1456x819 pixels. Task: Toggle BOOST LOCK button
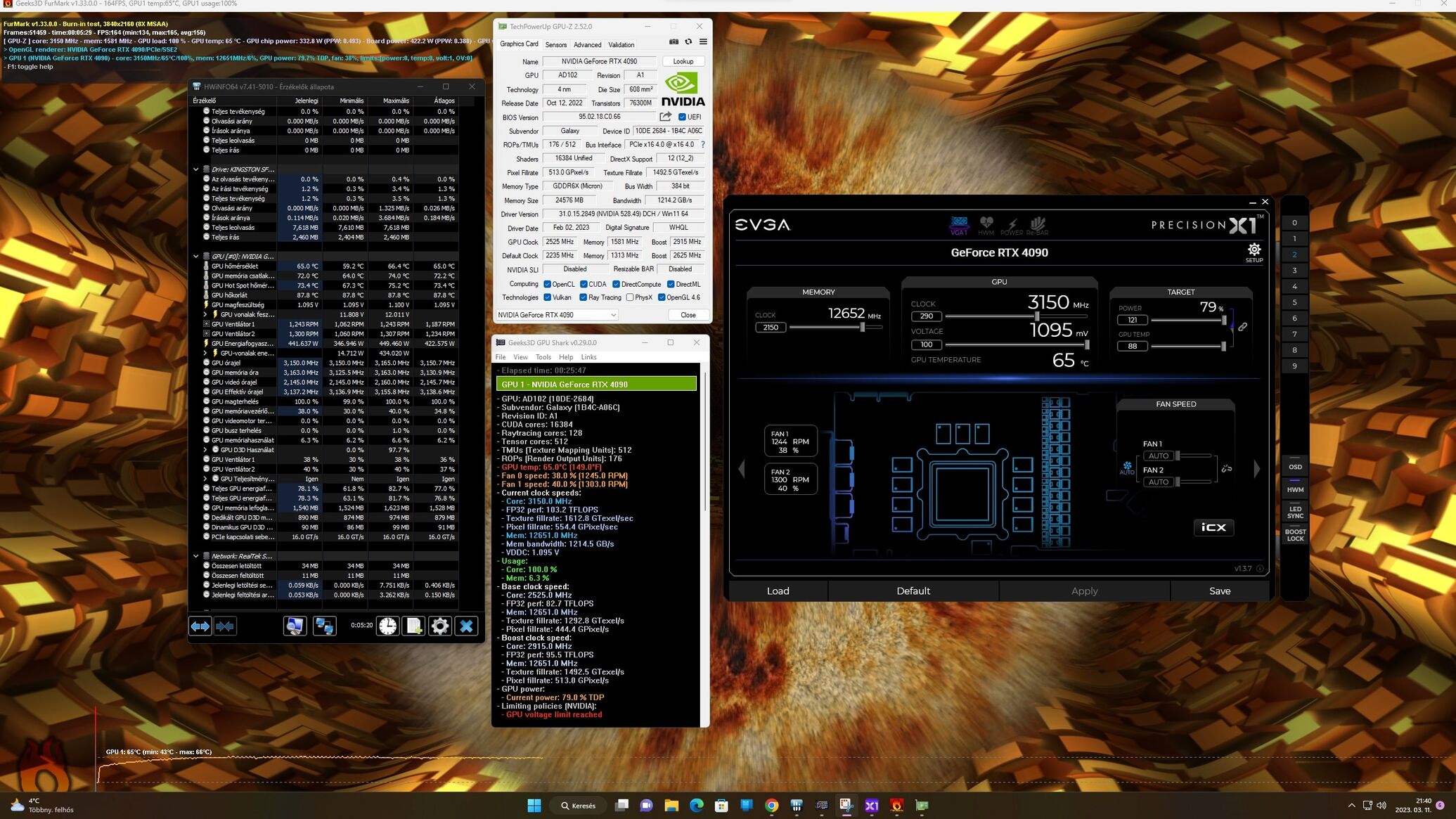point(1295,535)
